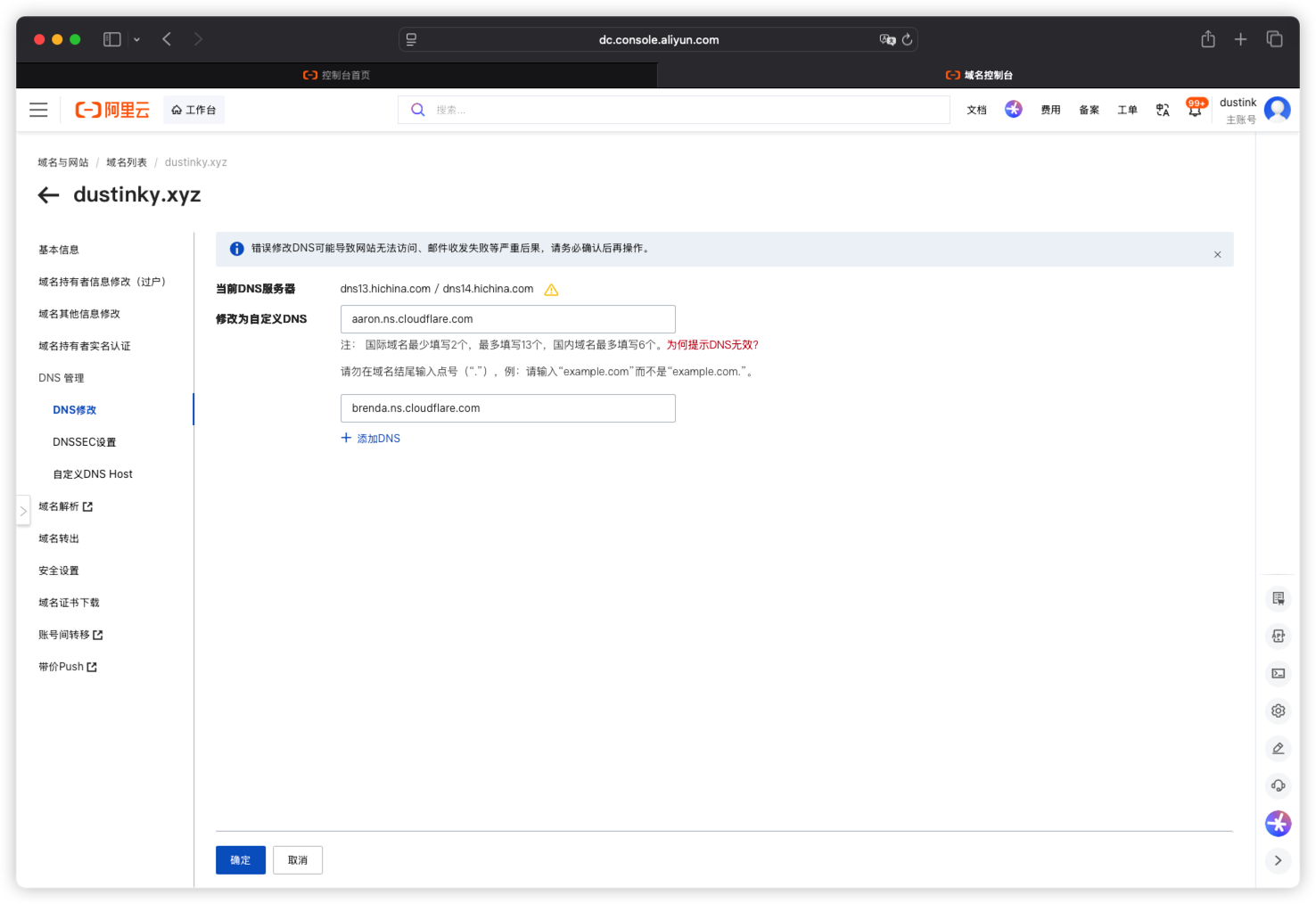This screenshot has width=1316, height=904.
Task: Expand the collapsed left side panel
Action: coord(23,511)
